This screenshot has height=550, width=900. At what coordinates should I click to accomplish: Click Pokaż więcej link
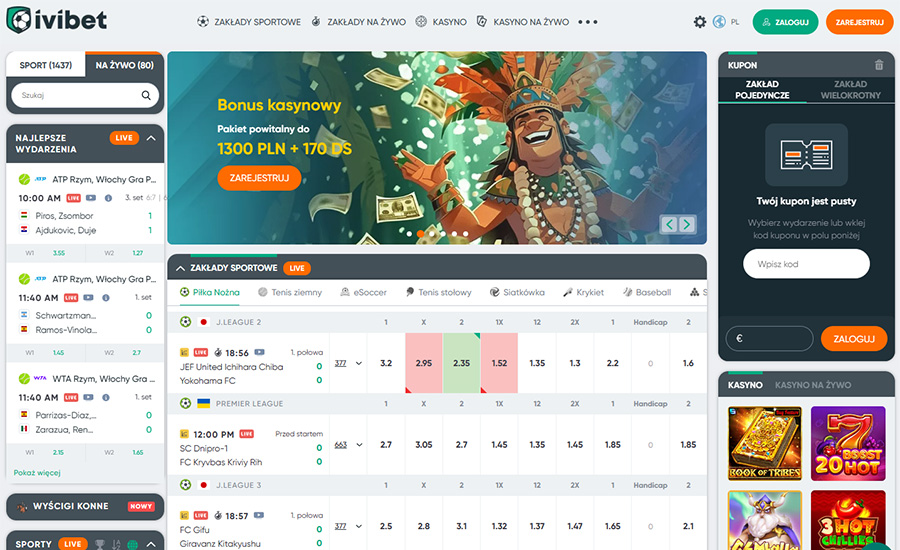tap(37, 472)
